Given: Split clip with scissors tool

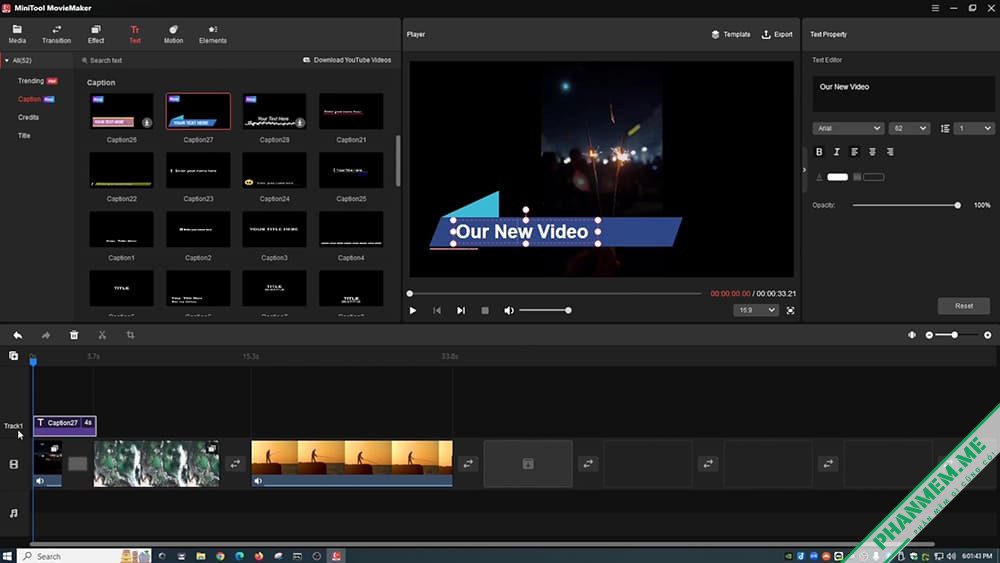Looking at the screenshot, I should coord(102,335).
